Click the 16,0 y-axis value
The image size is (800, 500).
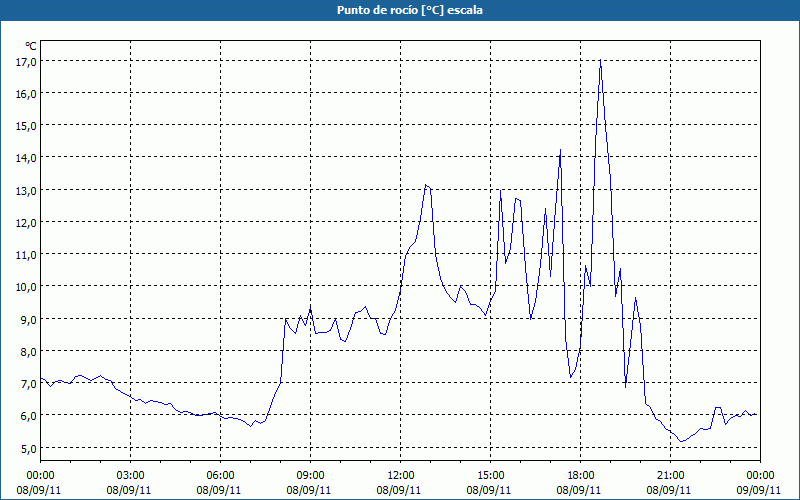coord(26,94)
